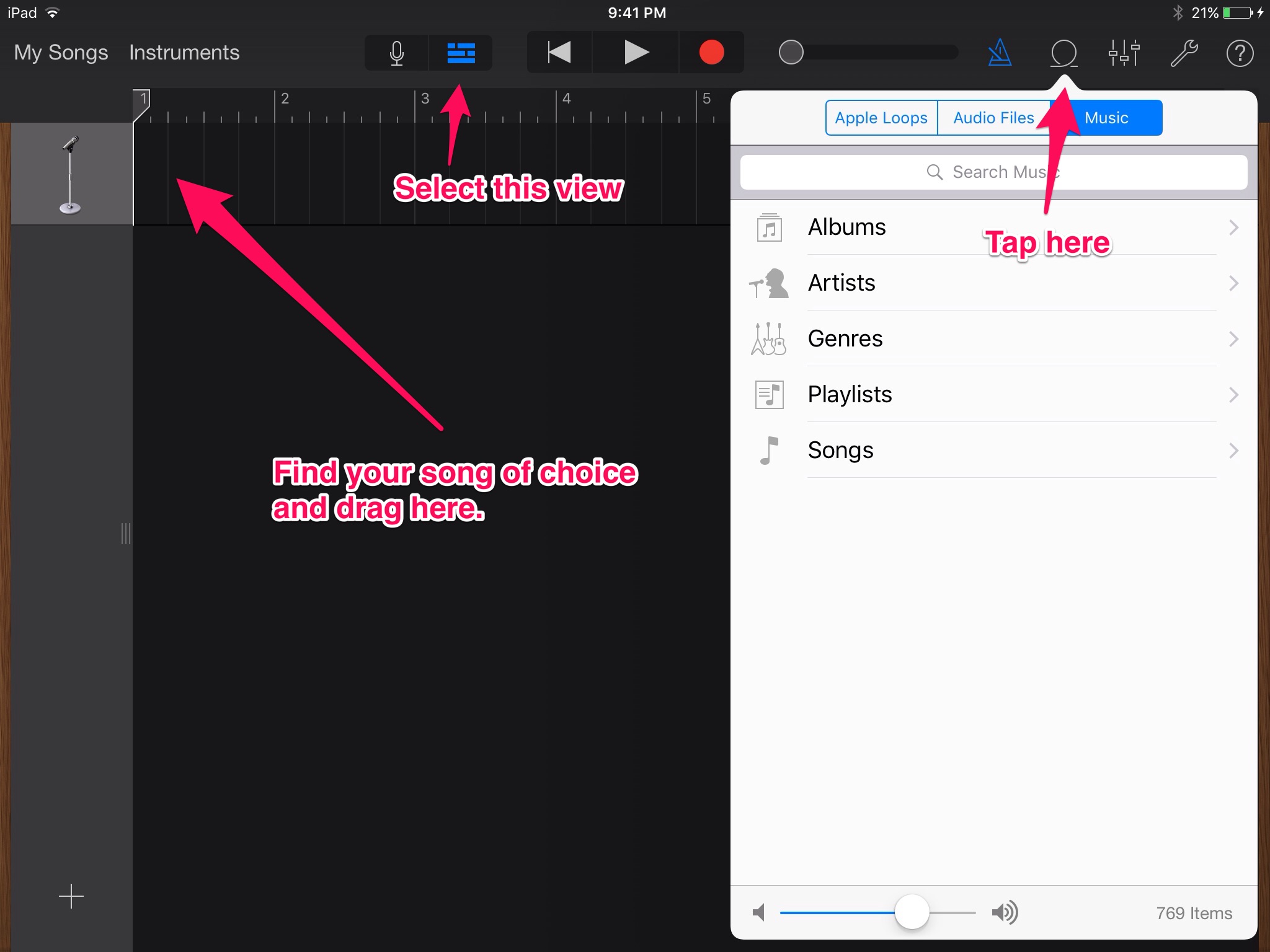This screenshot has width=1270, height=952.
Task: Open the Instruments browser
Action: [184, 53]
